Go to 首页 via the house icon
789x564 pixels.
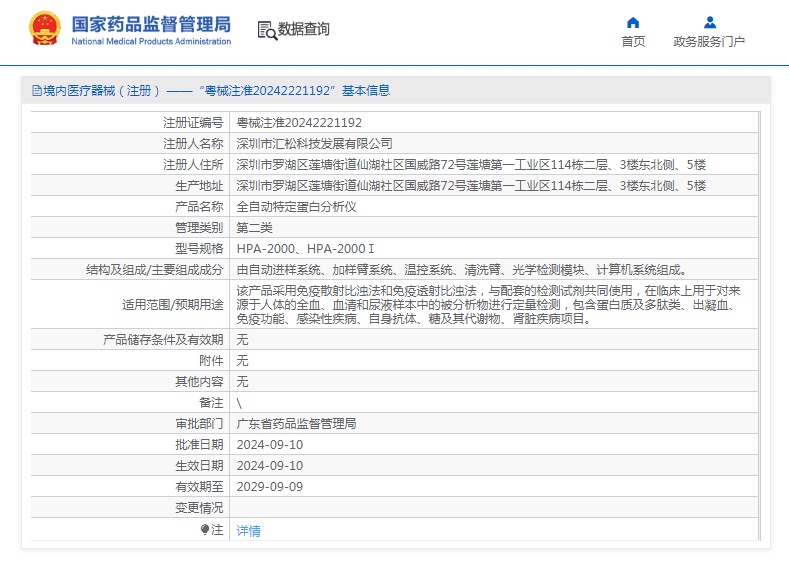[x=633, y=23]
